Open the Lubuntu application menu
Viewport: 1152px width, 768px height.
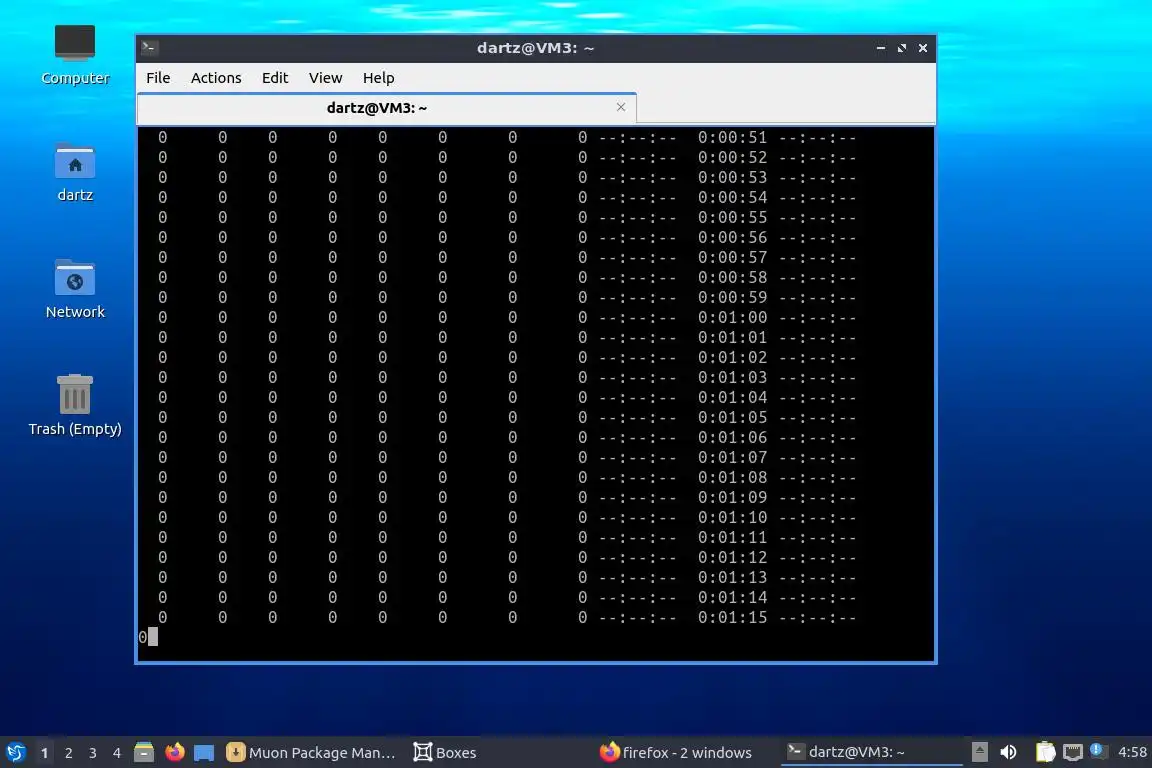(15, 753)
